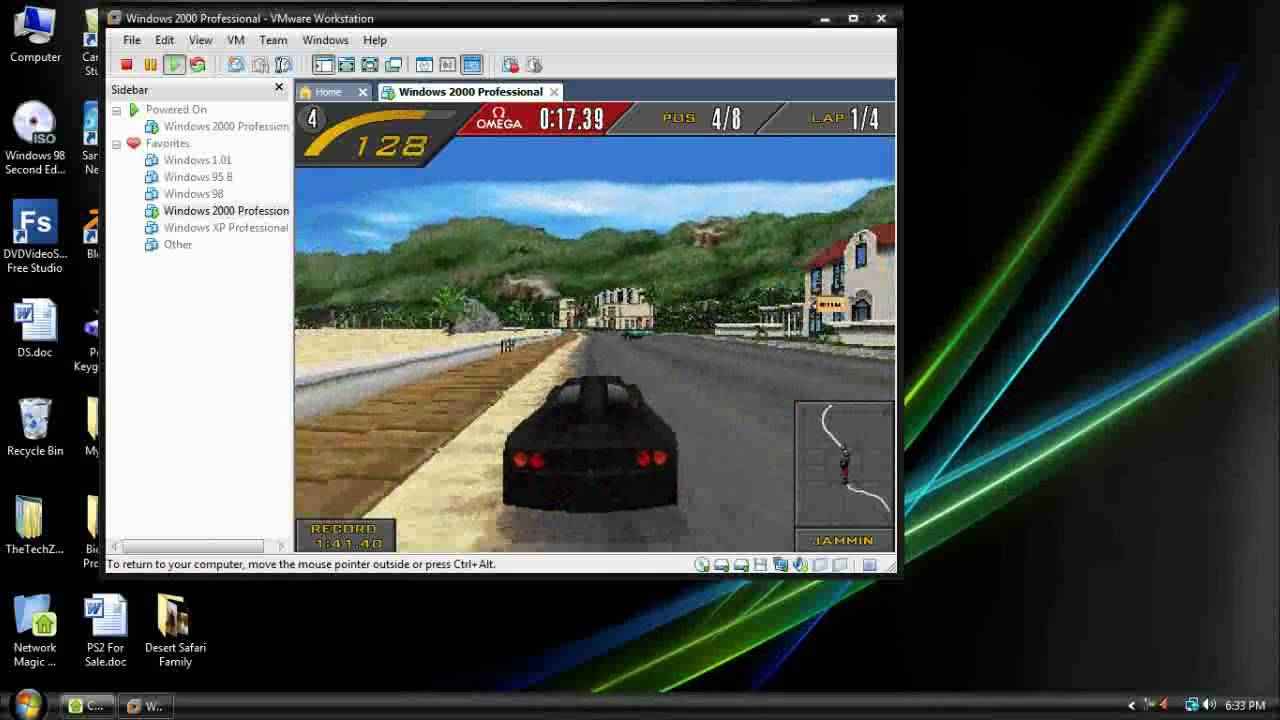This screenshot has width=1280, height=720.
Task: Open the Team menu
Action: click(x=273, y=40)
